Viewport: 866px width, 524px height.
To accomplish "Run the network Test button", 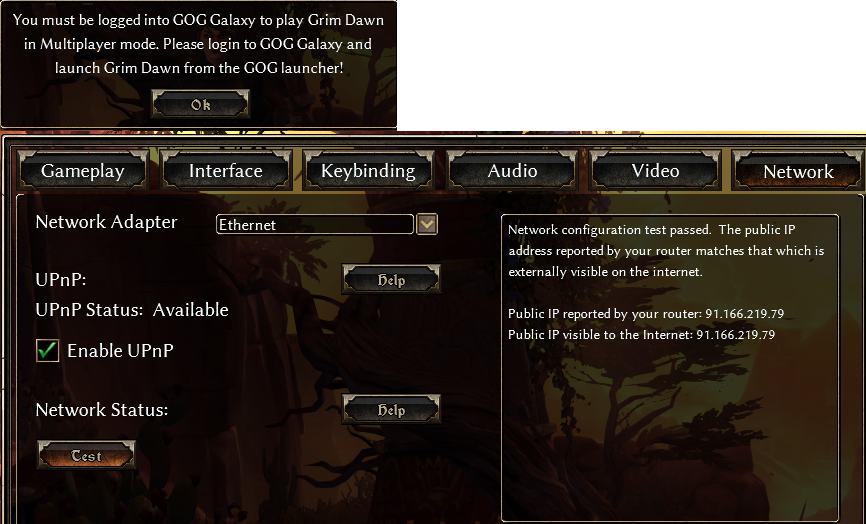I will 86,456.
